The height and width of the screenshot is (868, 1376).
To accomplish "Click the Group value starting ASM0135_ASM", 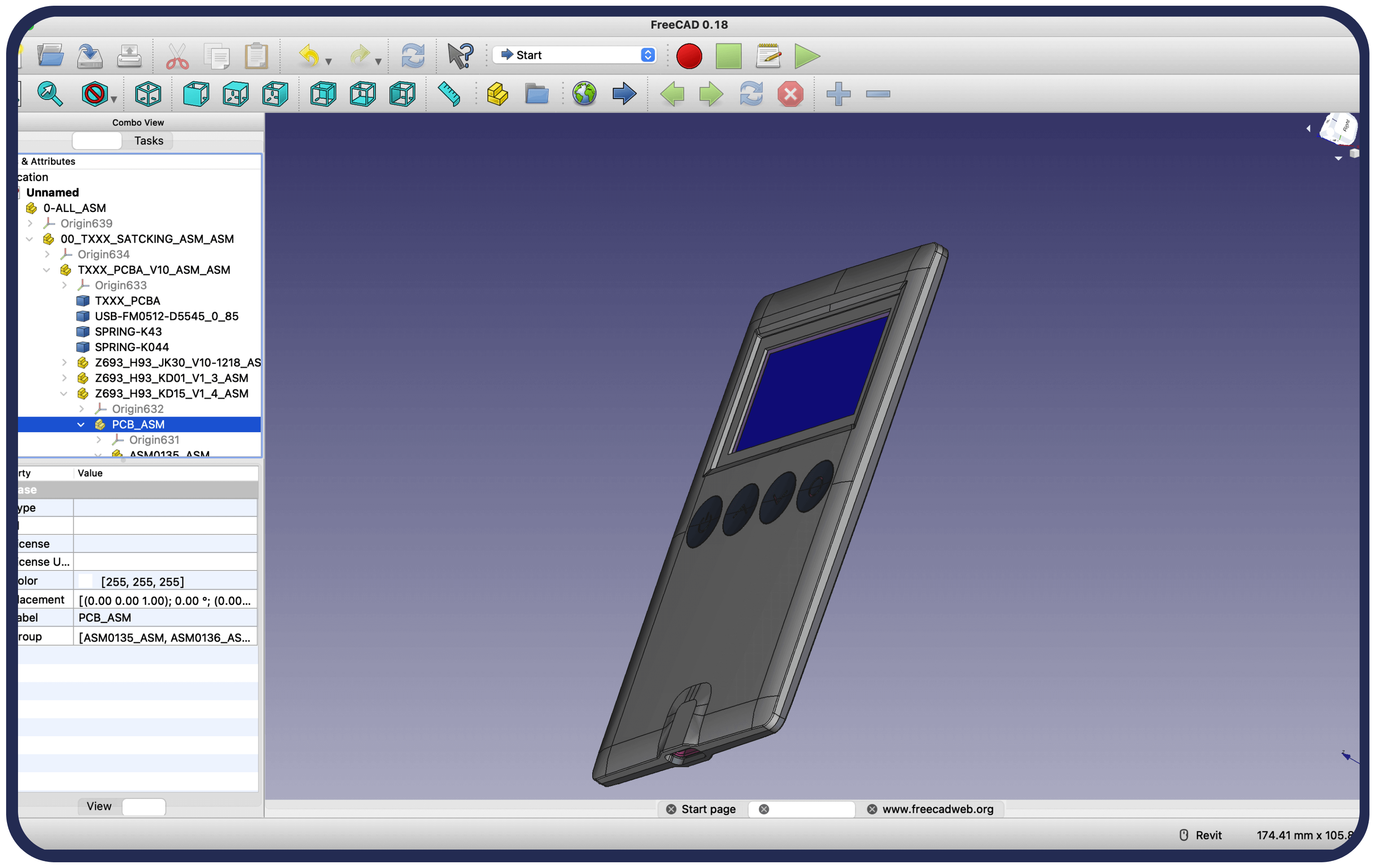I will pyautogui.click(x=165, y=636).
